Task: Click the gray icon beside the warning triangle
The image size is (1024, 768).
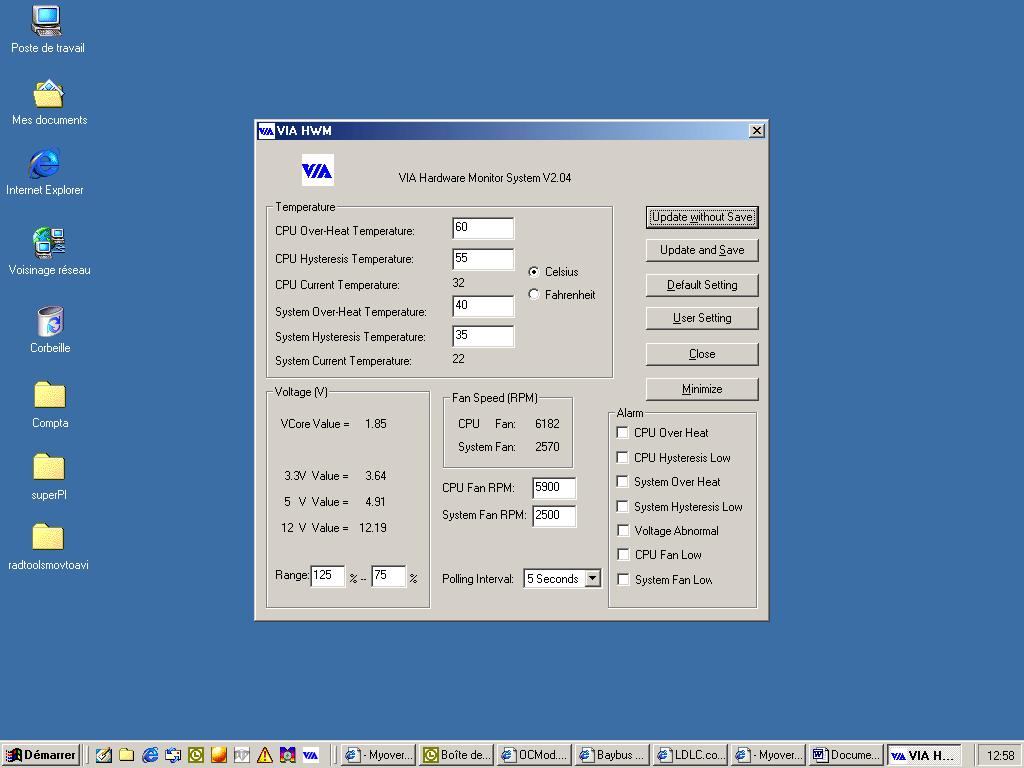Action: [242, 755]
